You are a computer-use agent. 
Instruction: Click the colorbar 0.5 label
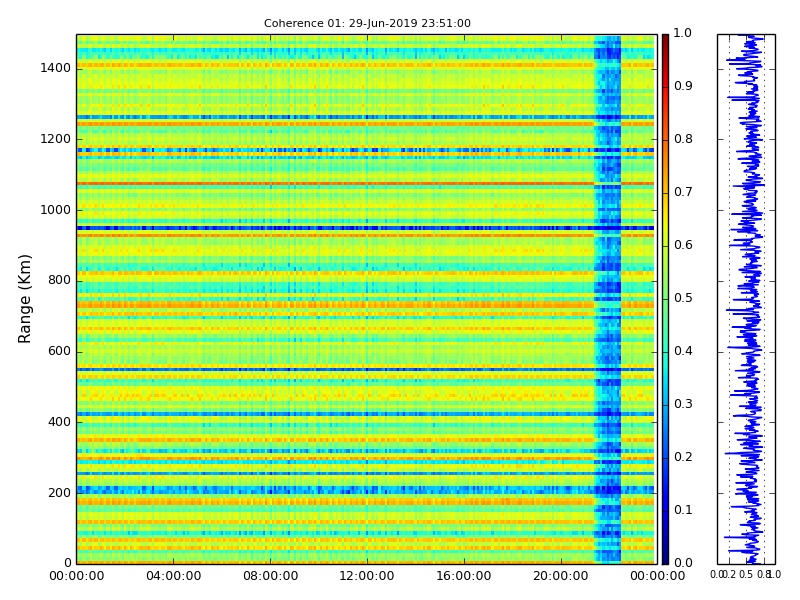click(683, 298)
